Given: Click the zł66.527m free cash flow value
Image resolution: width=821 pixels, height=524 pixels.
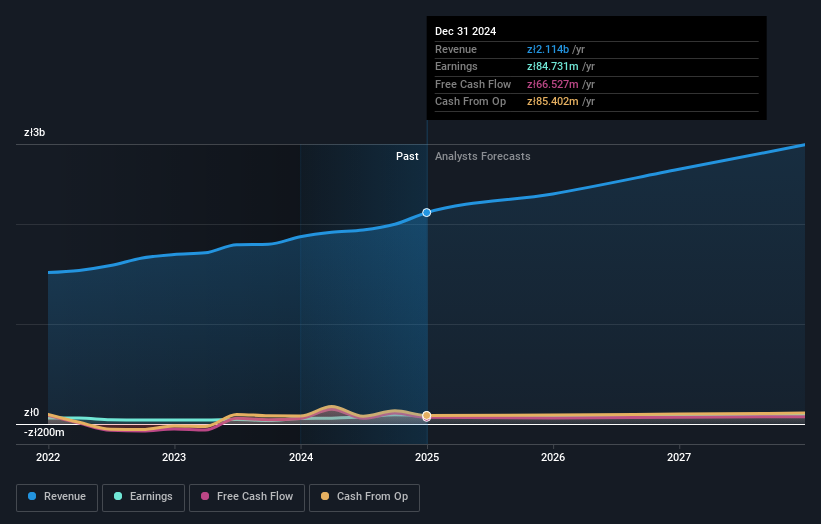Looking at the screenshot, I should [x=553, y=84].
